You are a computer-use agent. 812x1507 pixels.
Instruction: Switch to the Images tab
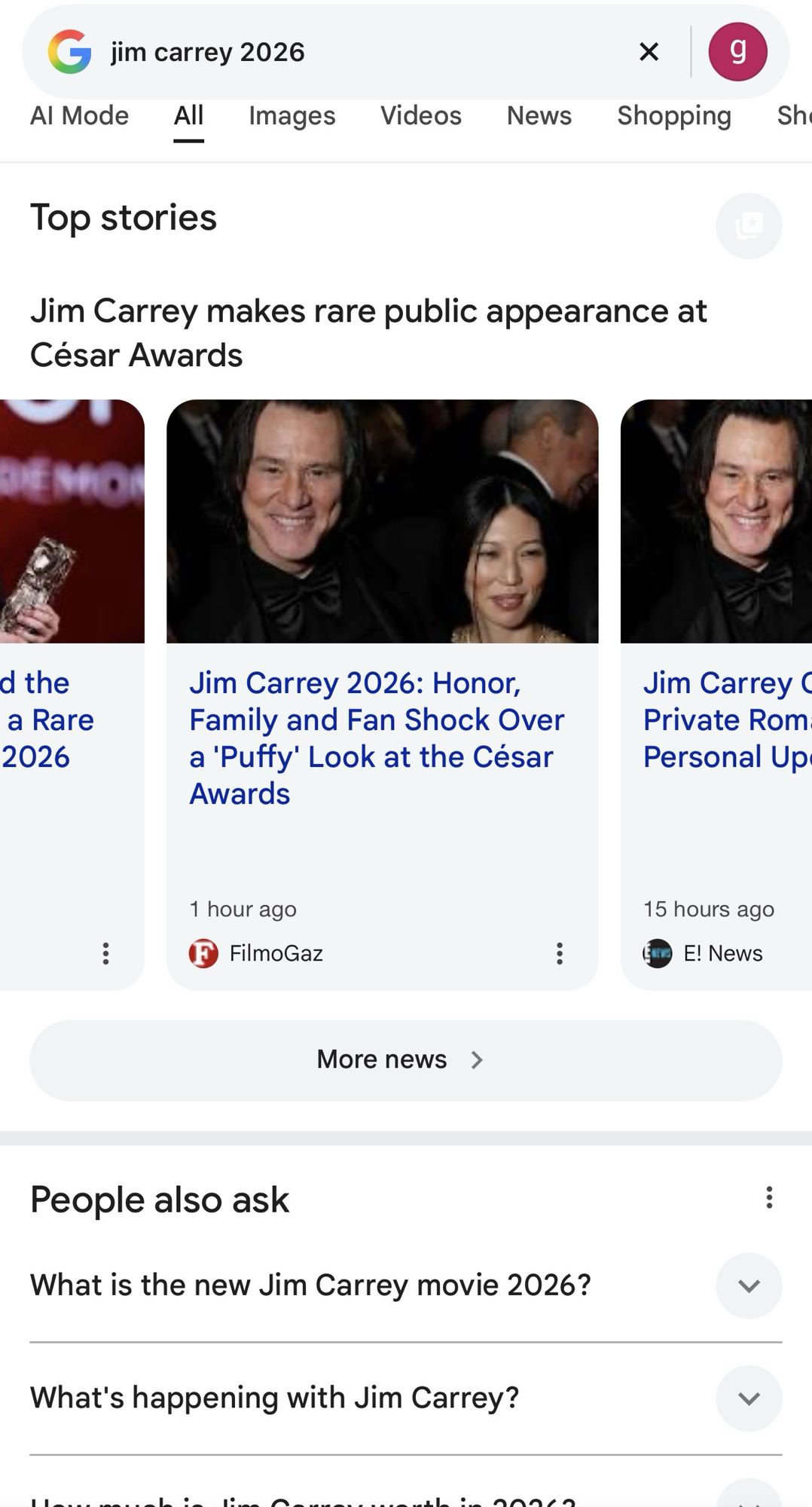point(292,115)
